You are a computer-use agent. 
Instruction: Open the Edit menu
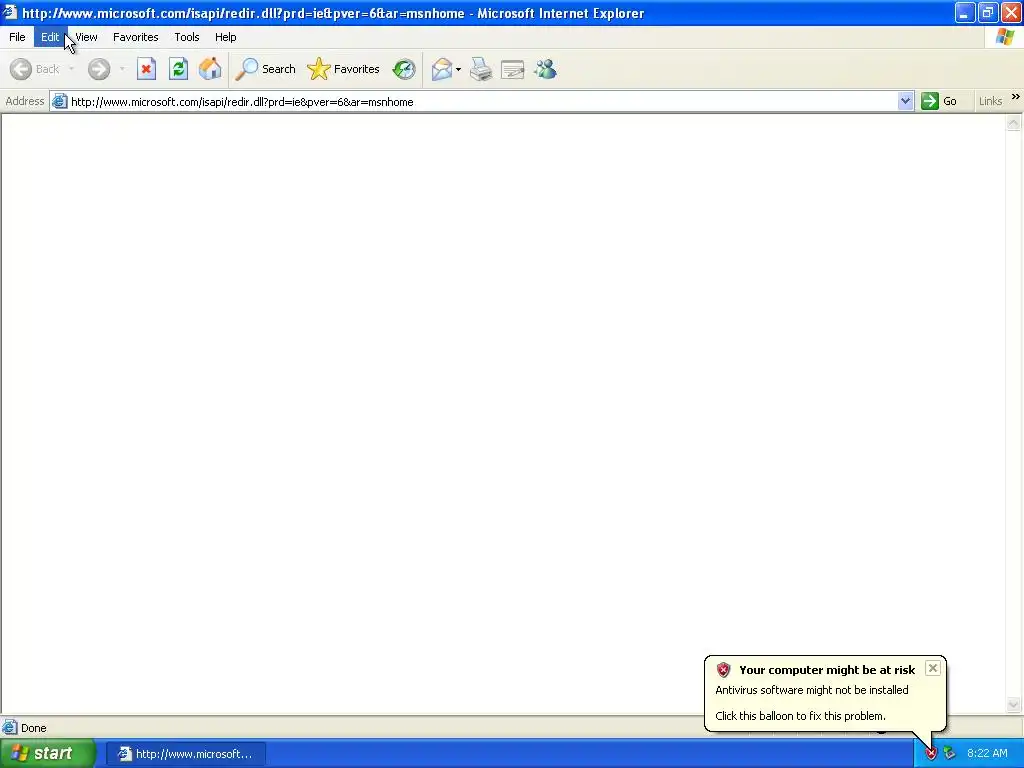point(50,37)
